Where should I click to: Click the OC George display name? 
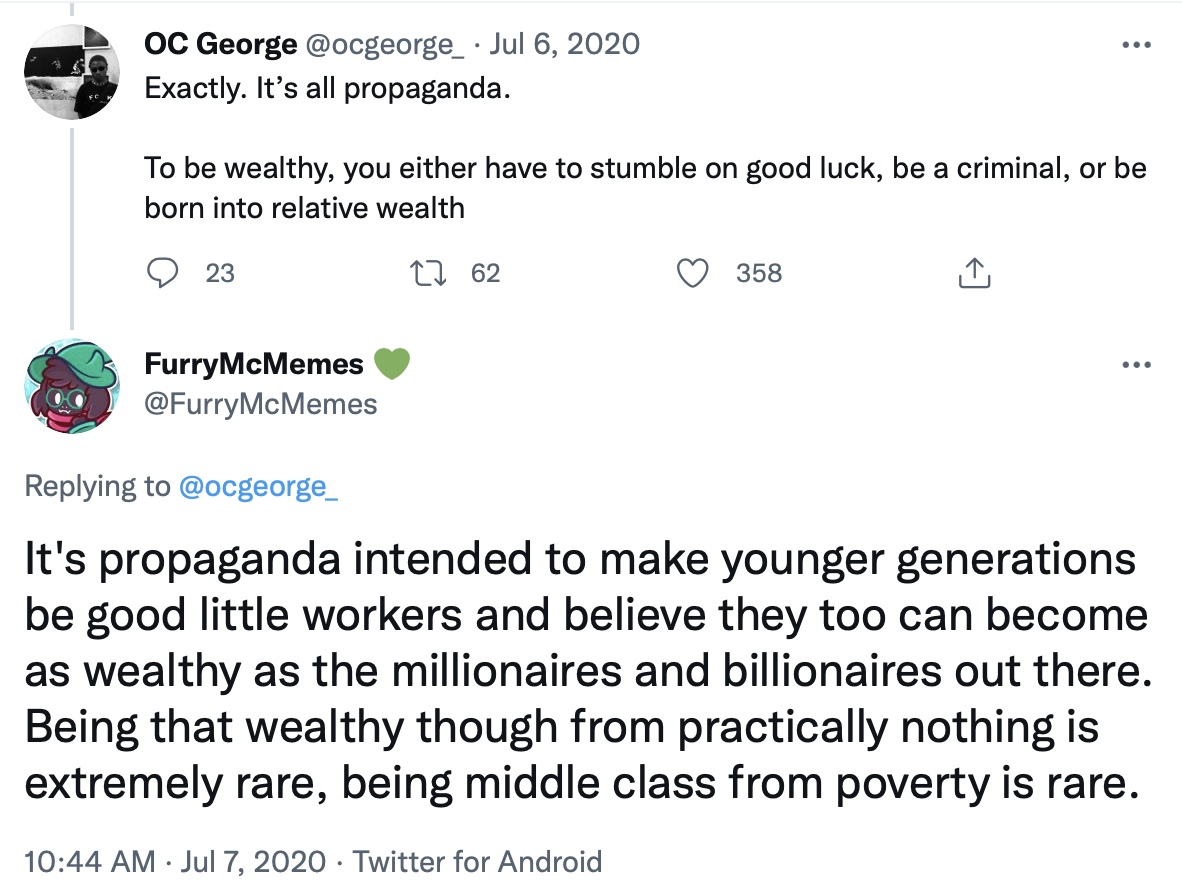[x=220, y=44]
